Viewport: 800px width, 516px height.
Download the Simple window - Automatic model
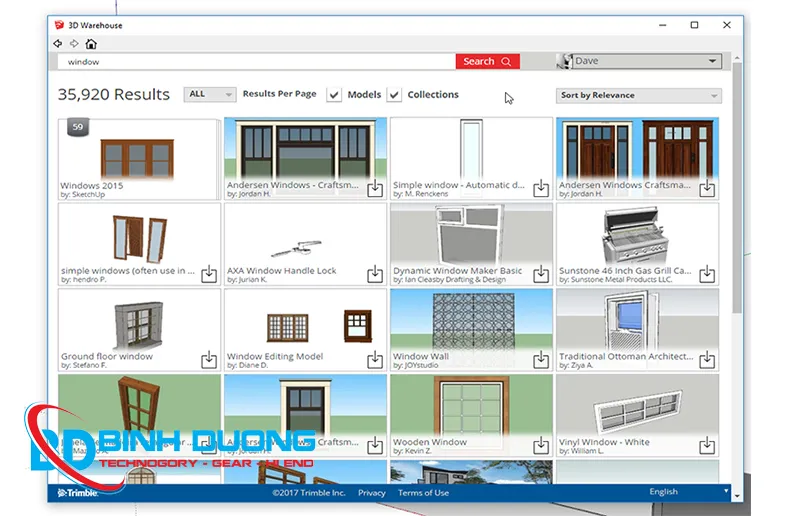click(541, 188)
